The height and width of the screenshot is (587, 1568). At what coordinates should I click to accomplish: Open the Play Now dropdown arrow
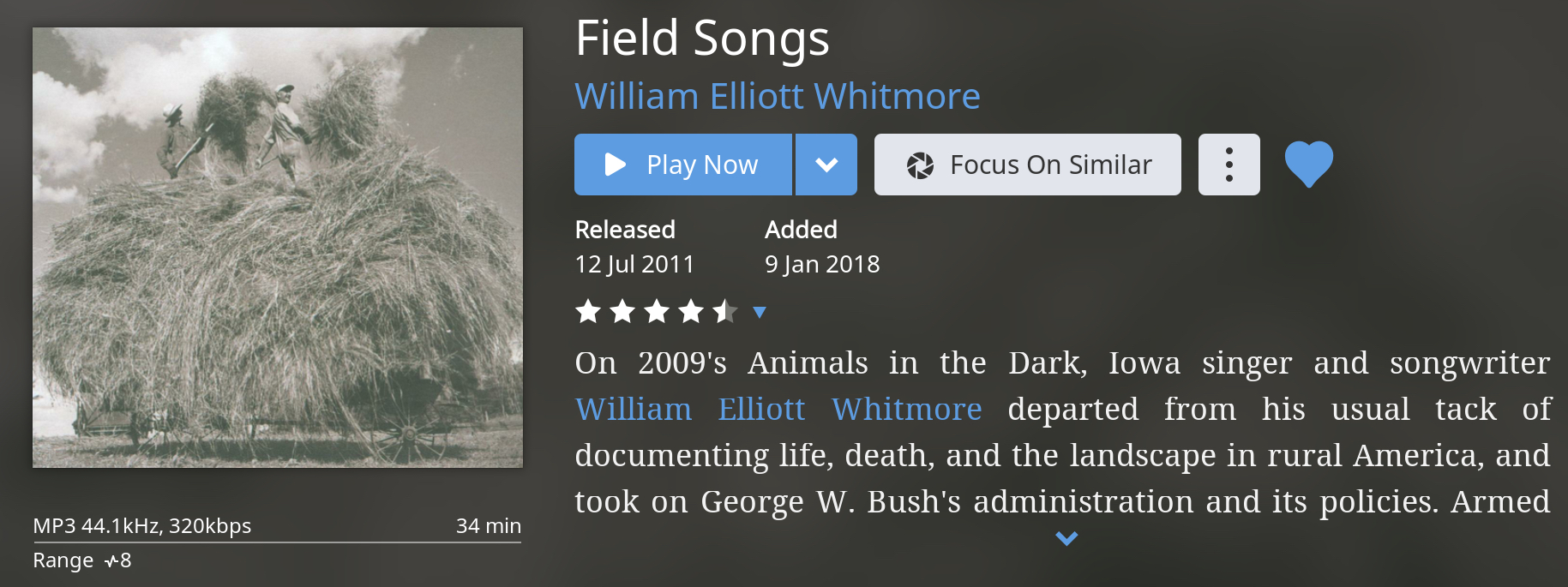pos(826,165)
